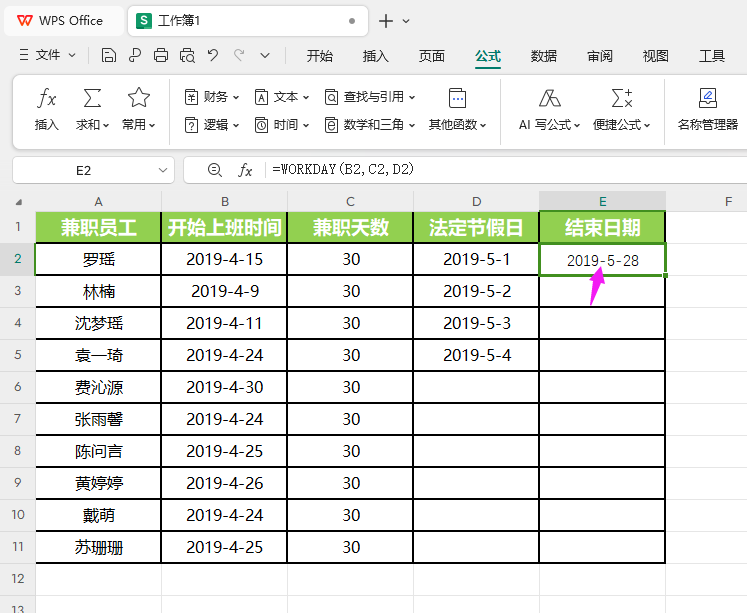Open the 便捷公式 tool

click(x=622, y=109)
